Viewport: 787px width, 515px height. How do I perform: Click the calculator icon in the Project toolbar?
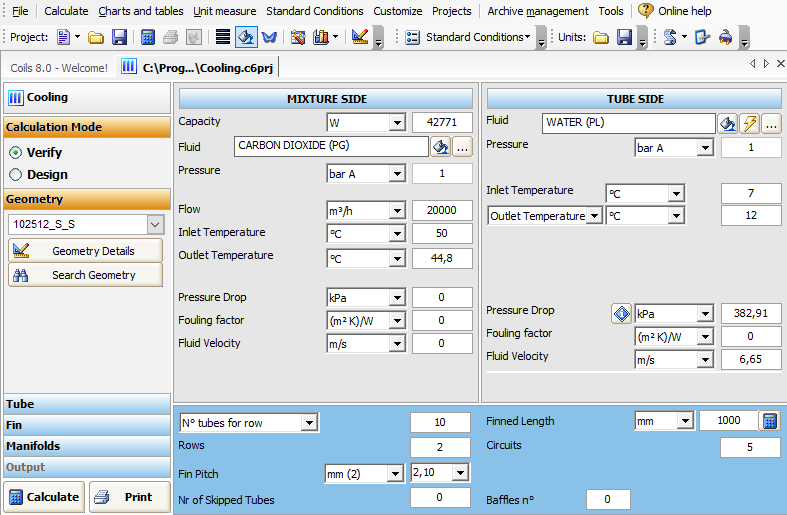148,37
